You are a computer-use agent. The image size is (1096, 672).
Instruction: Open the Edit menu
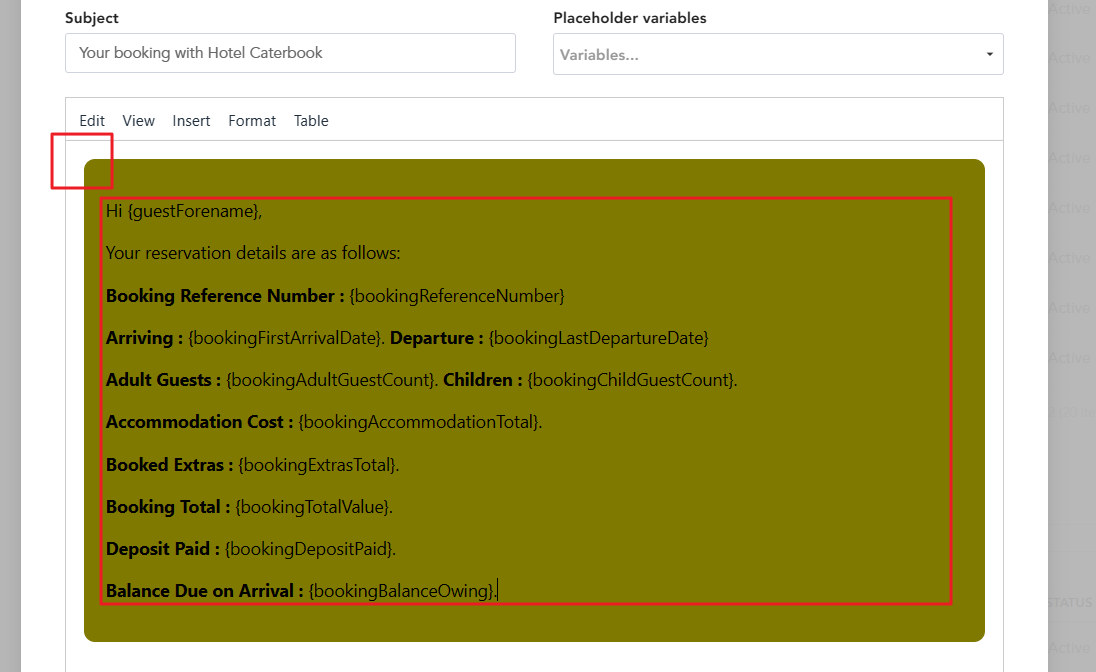pos(92,121)
